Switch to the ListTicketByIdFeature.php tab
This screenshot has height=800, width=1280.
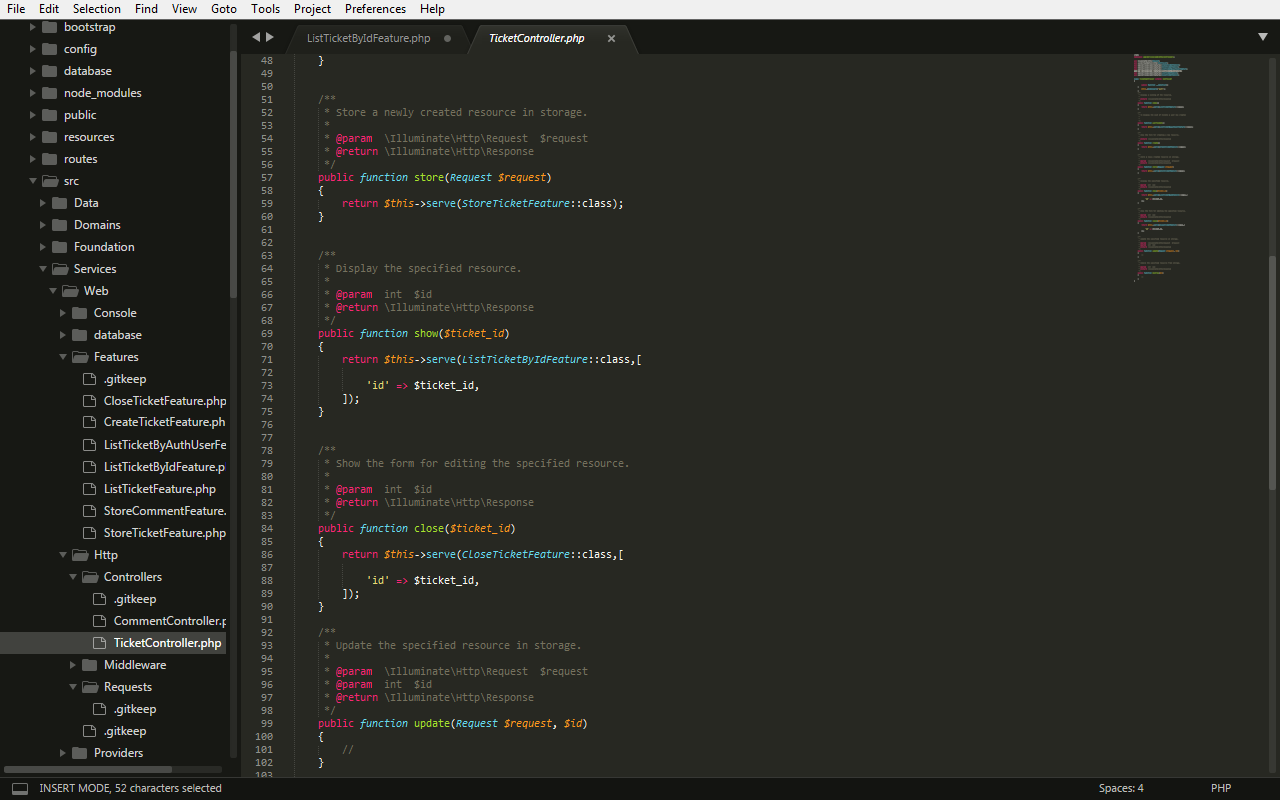(x=368, y=38)
